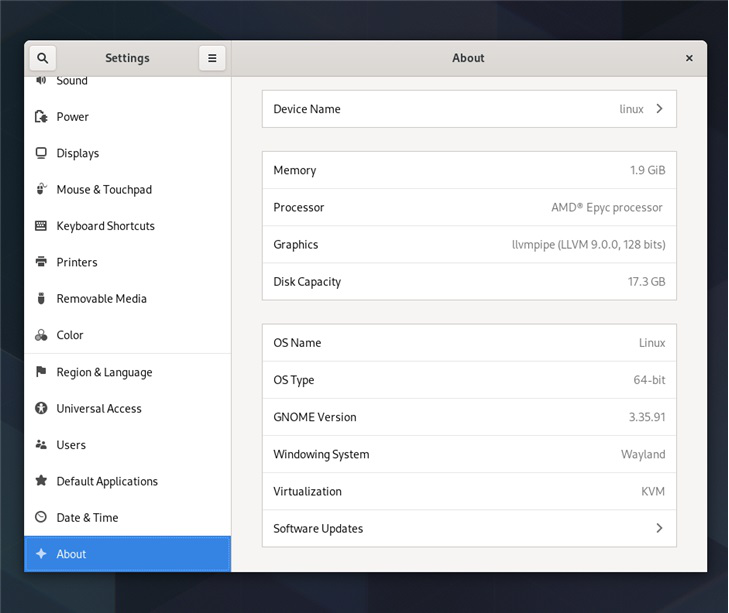Click the About sparkle icon
The width and height of the screenshot is (729, 613).
(41, 553)
